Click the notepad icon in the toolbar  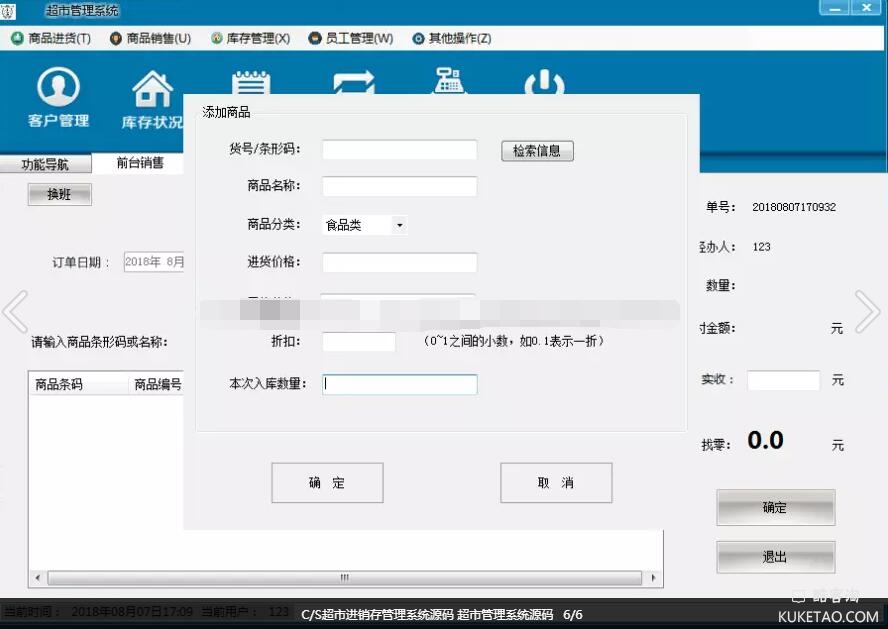tap(251, 83)
